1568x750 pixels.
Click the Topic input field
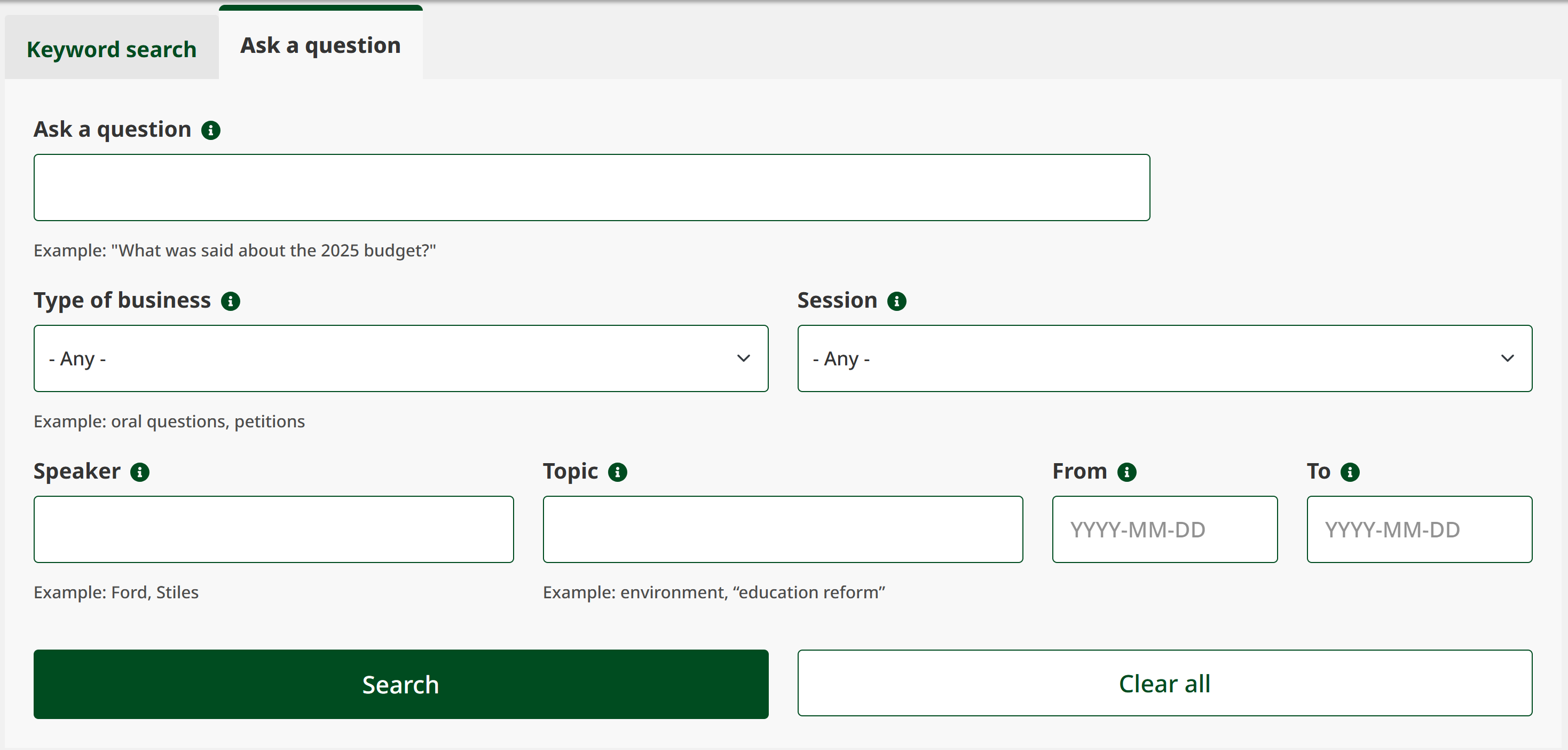click(782, 529)
